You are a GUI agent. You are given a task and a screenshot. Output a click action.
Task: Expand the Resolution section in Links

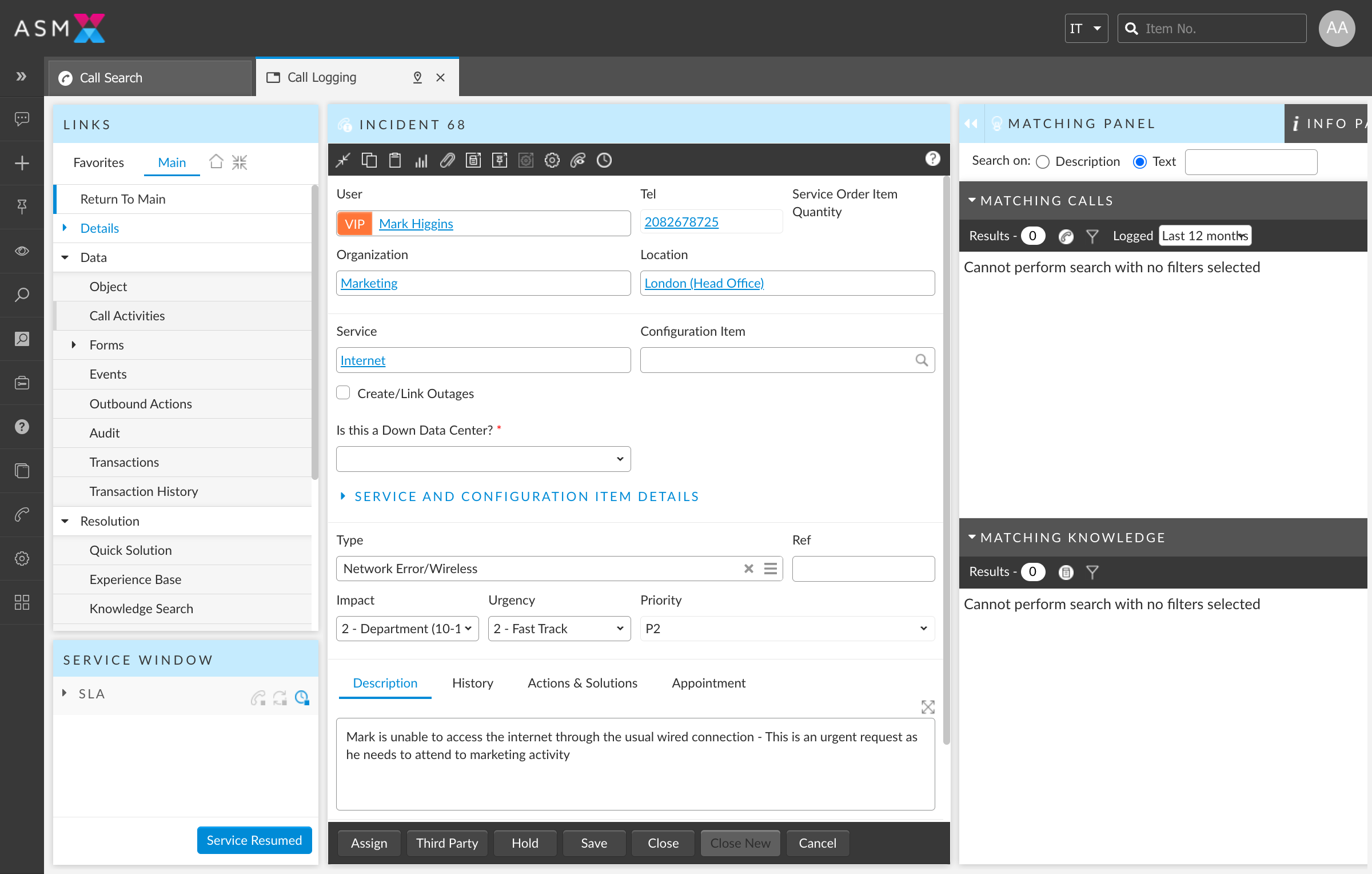point(64,521)
